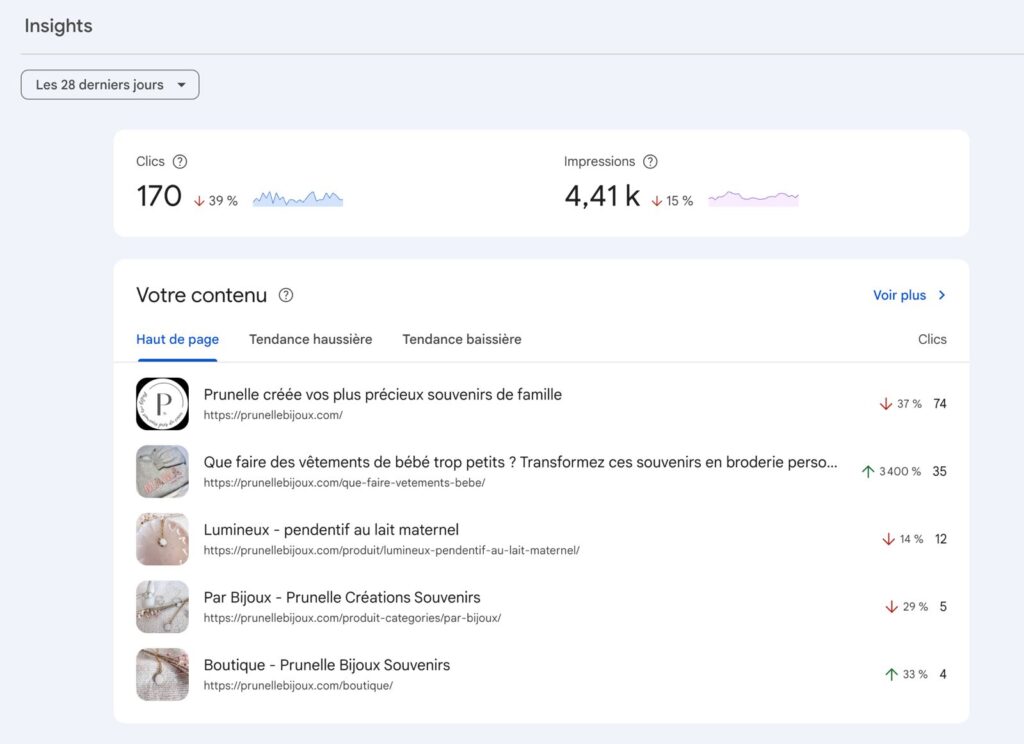Screen dimensions: 1024x744
Task: Click the 33 % increase on Boutique row
Action: click(906, 674)
